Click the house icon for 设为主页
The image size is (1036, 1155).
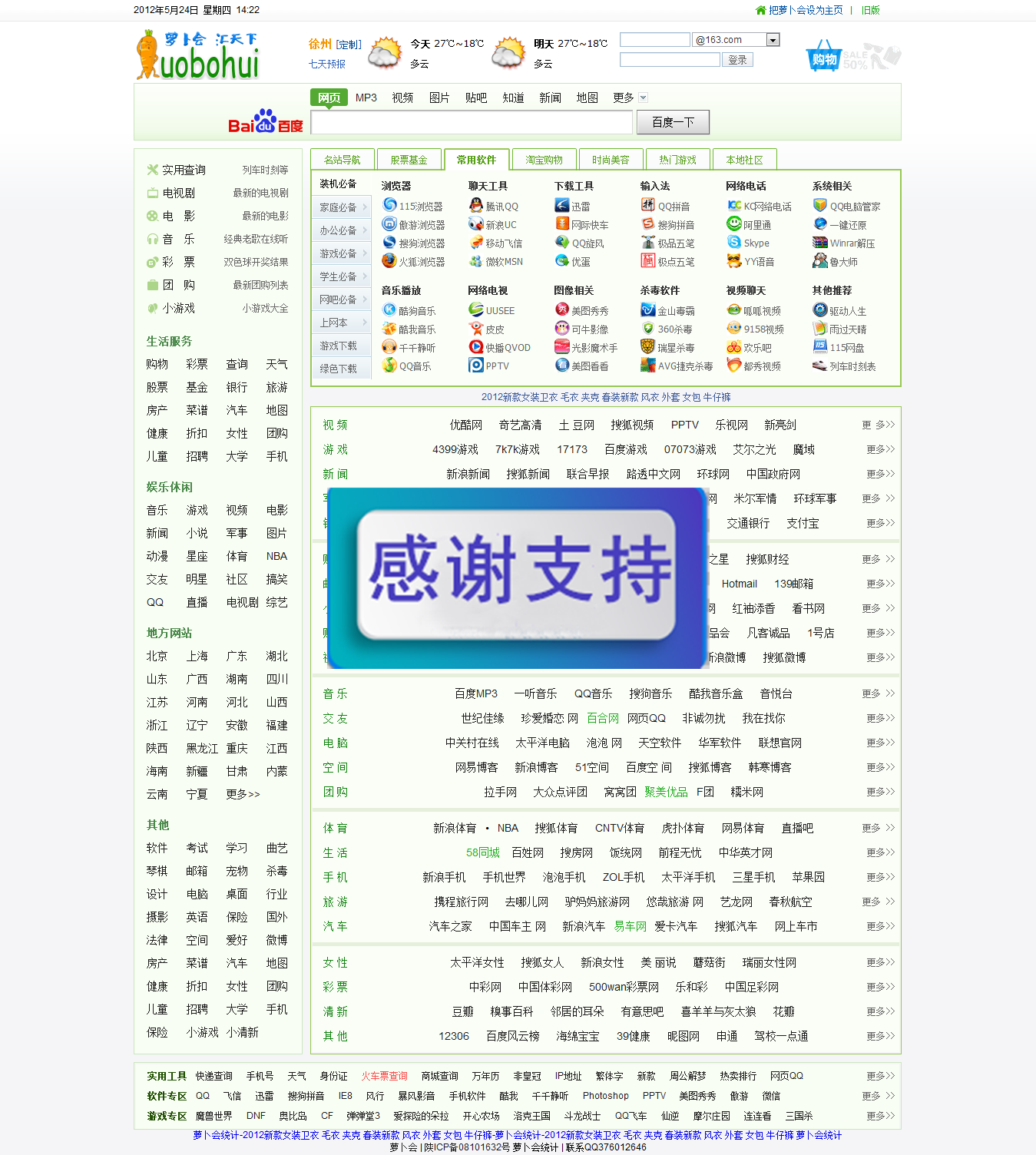coord(761,10)
